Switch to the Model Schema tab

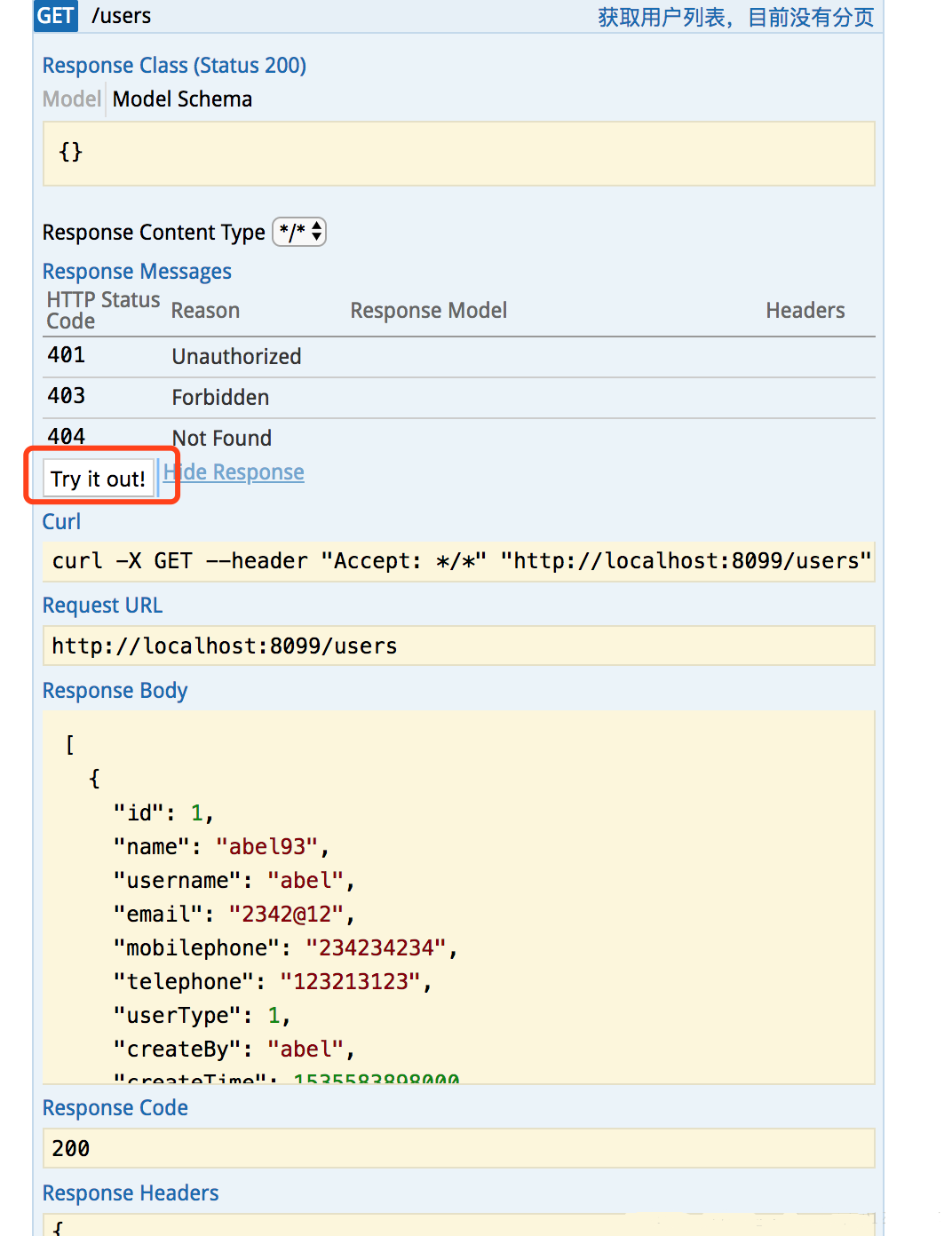click(182, 99)
